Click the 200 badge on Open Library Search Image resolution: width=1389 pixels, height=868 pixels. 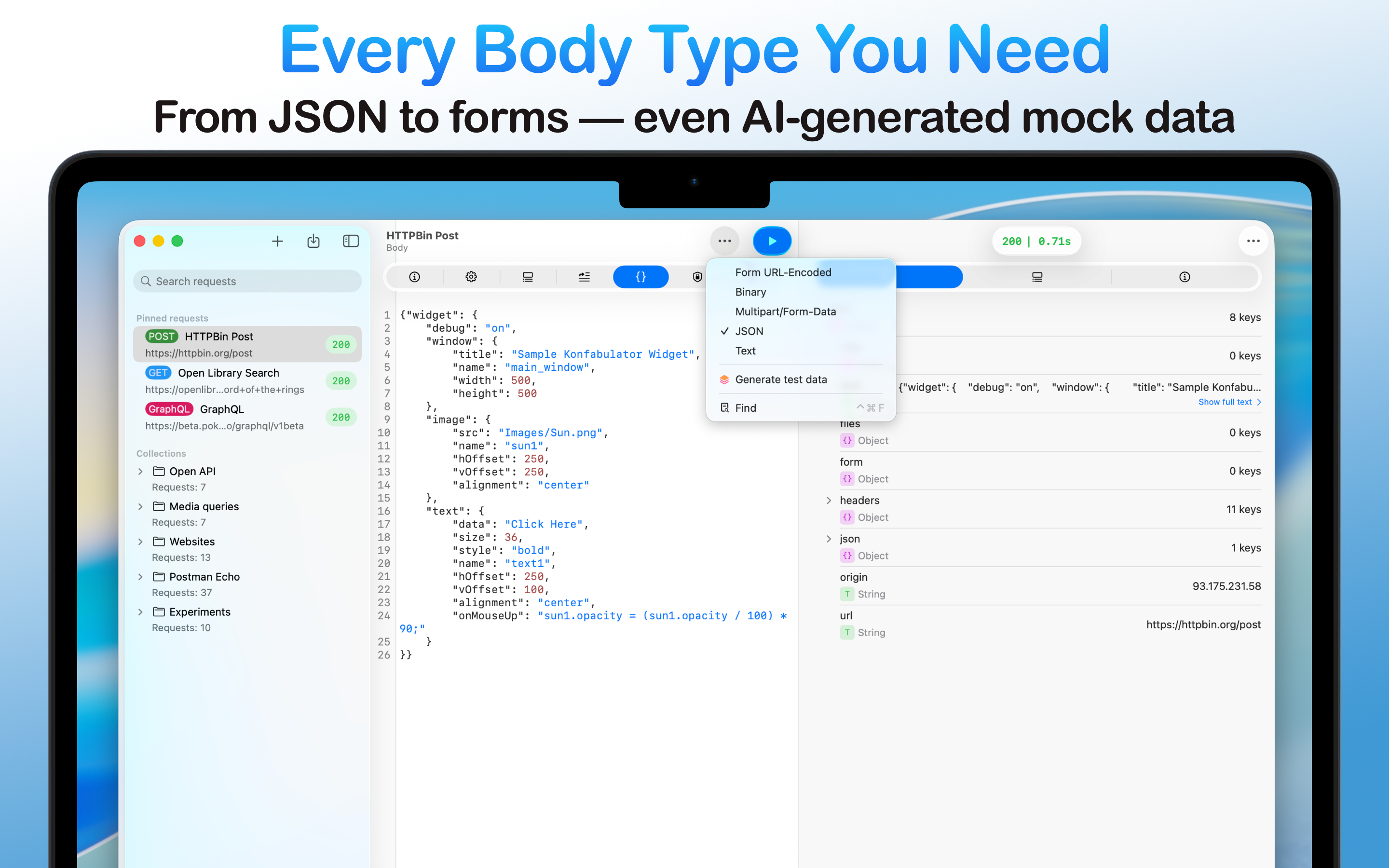click(341, 380)
